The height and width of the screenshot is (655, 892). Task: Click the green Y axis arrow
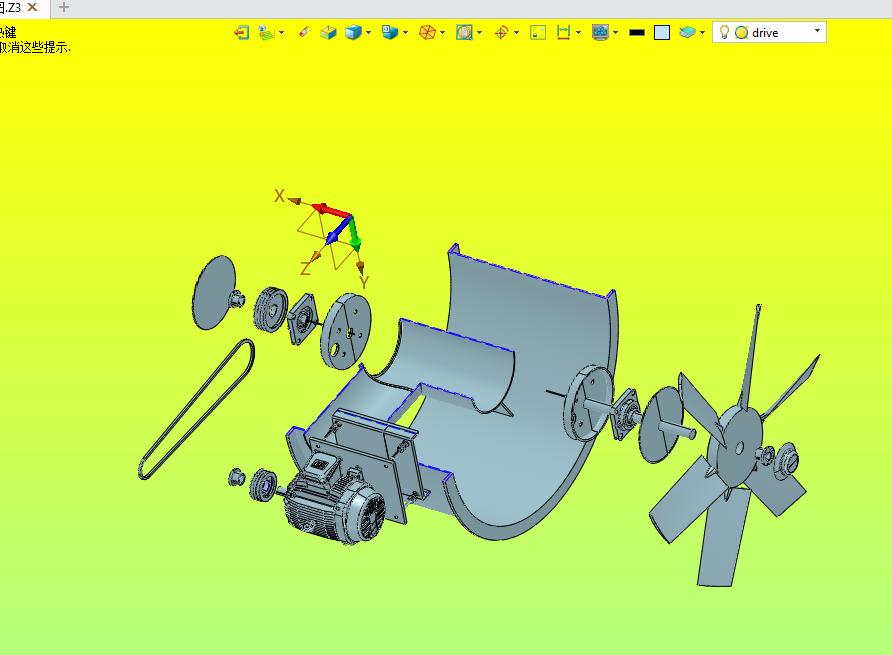coord(354,233)
